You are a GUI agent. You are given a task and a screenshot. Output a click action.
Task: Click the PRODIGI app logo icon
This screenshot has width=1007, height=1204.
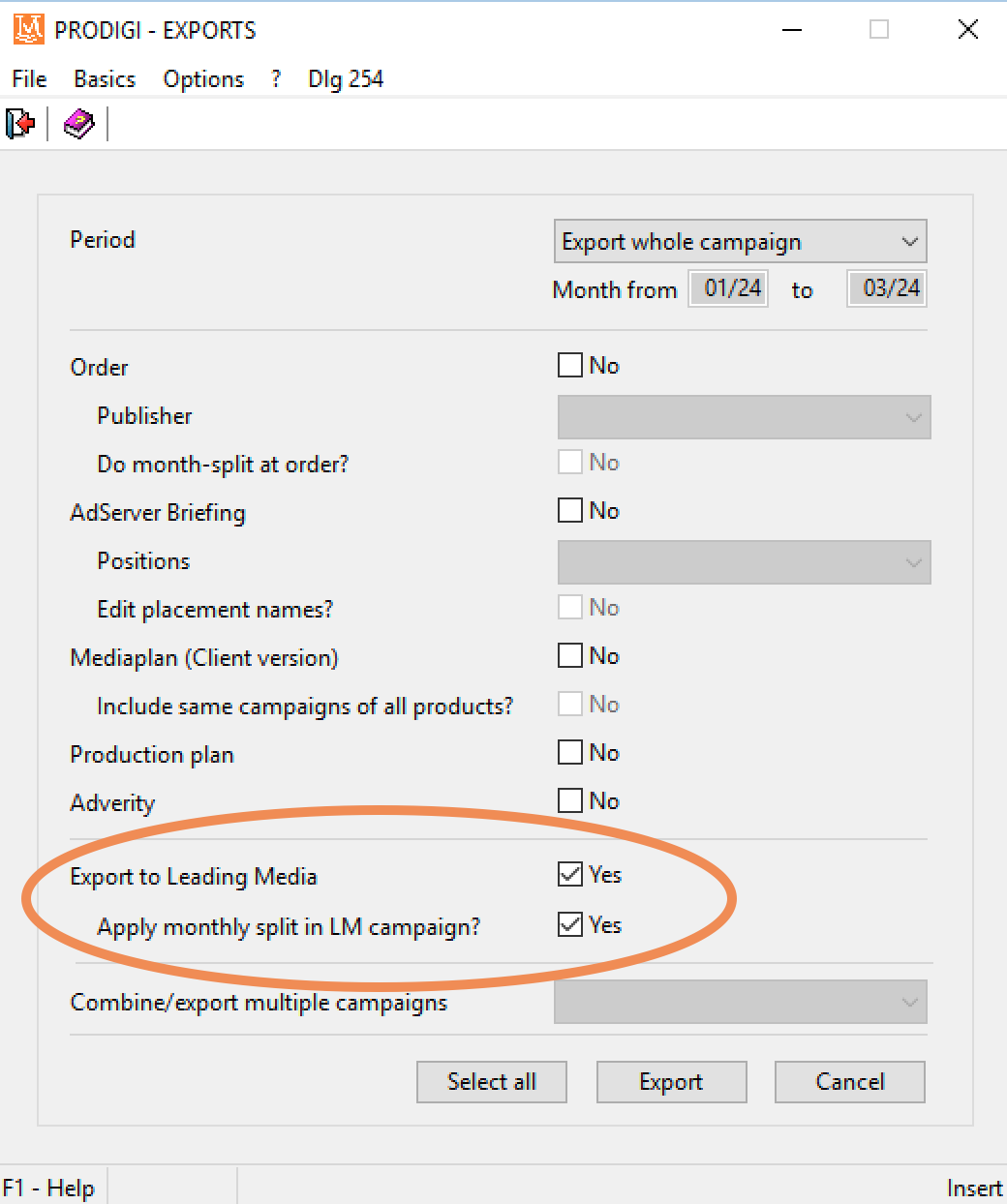pyautogui.click(x=29, y=29)
